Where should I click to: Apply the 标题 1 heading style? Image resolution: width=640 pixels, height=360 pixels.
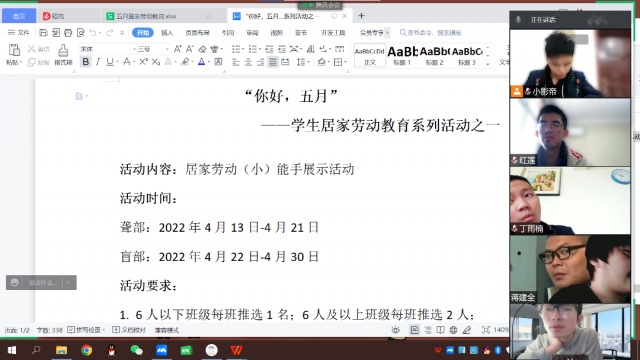coord(402,55)
